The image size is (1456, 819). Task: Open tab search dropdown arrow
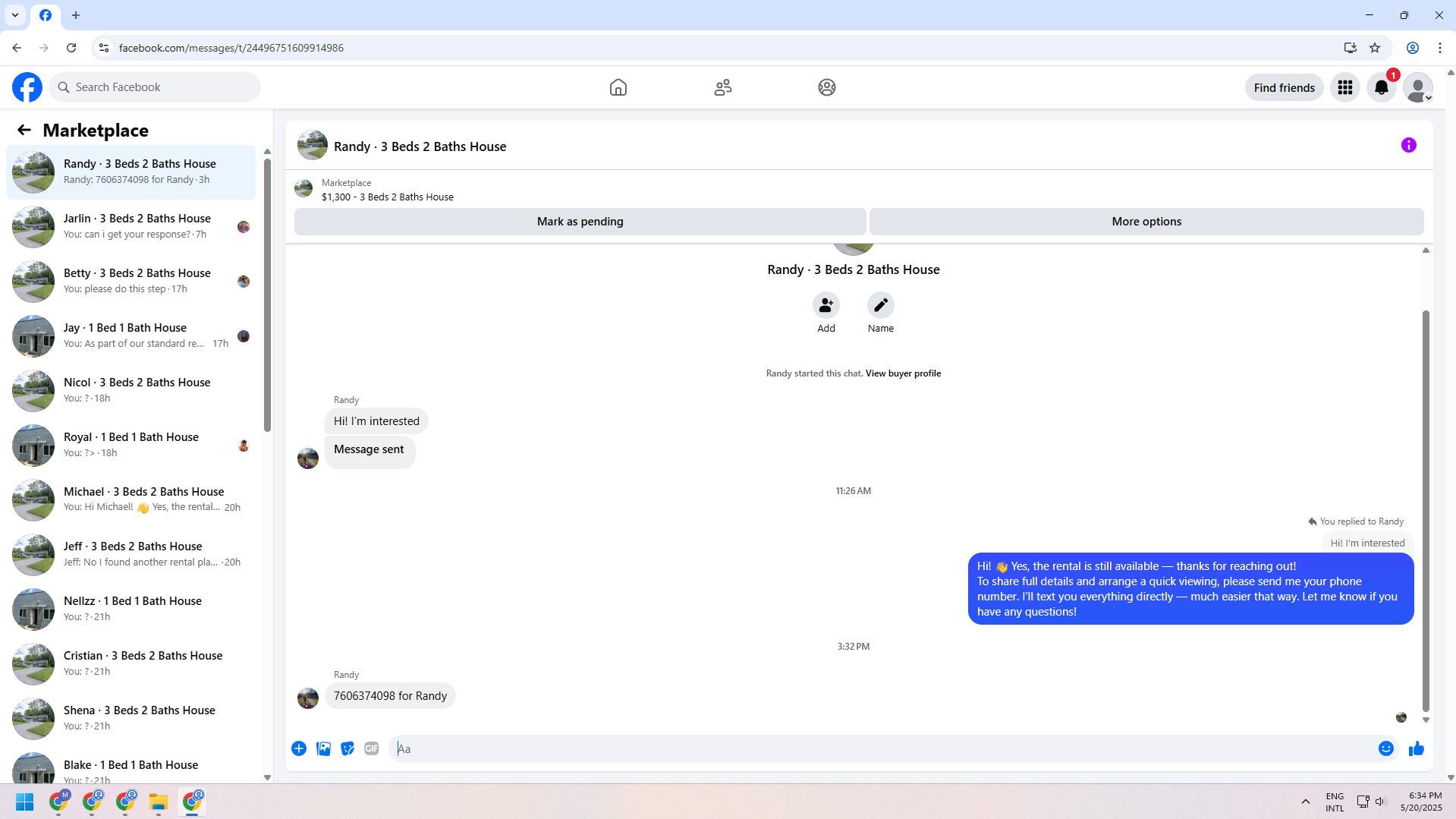pos(15,15)
